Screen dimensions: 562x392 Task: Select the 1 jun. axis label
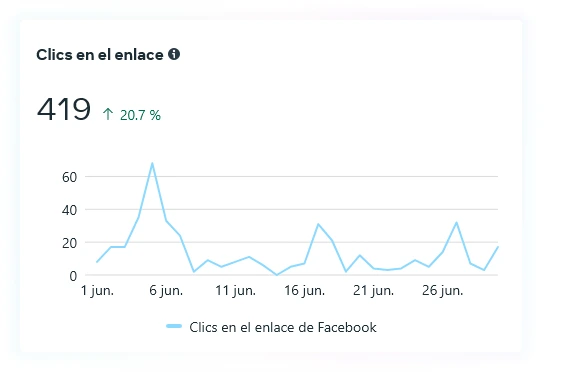point(97,291)
